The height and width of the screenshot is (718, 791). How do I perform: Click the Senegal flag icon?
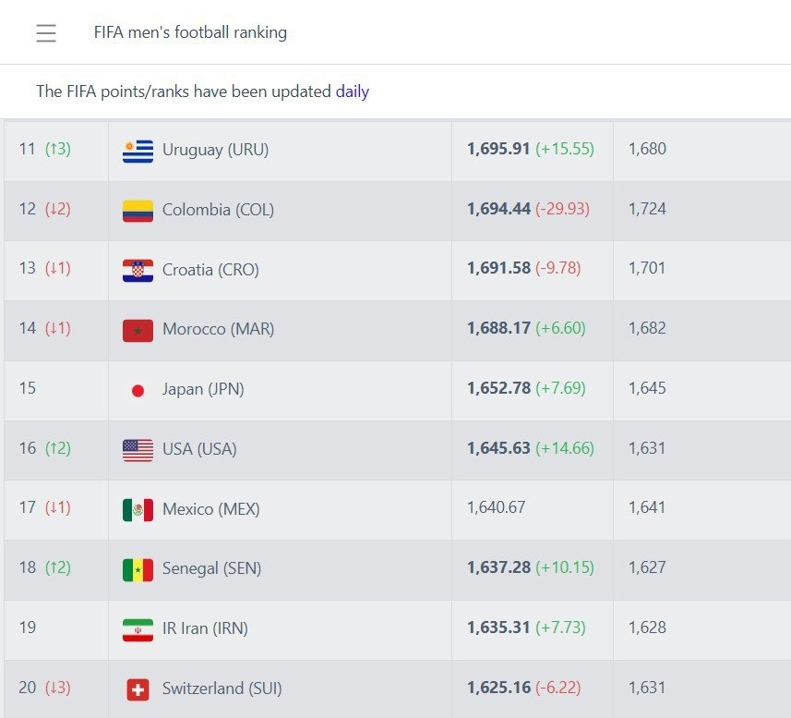point(138,570)
